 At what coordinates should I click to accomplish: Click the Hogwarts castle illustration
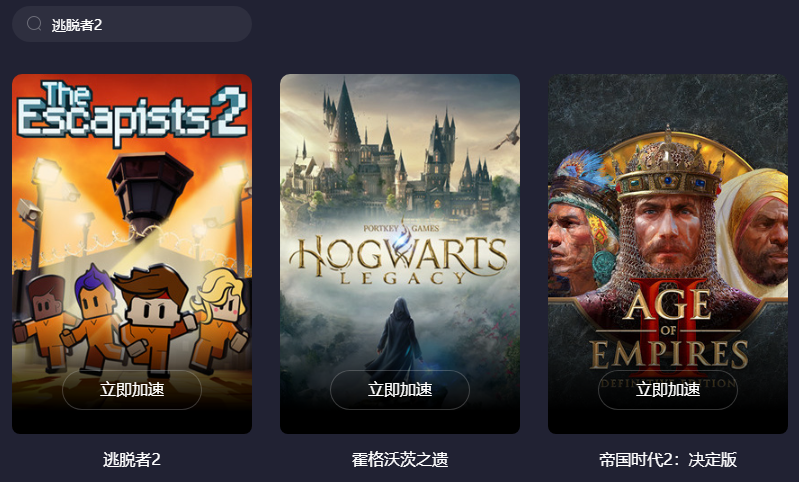click(392, 153)
